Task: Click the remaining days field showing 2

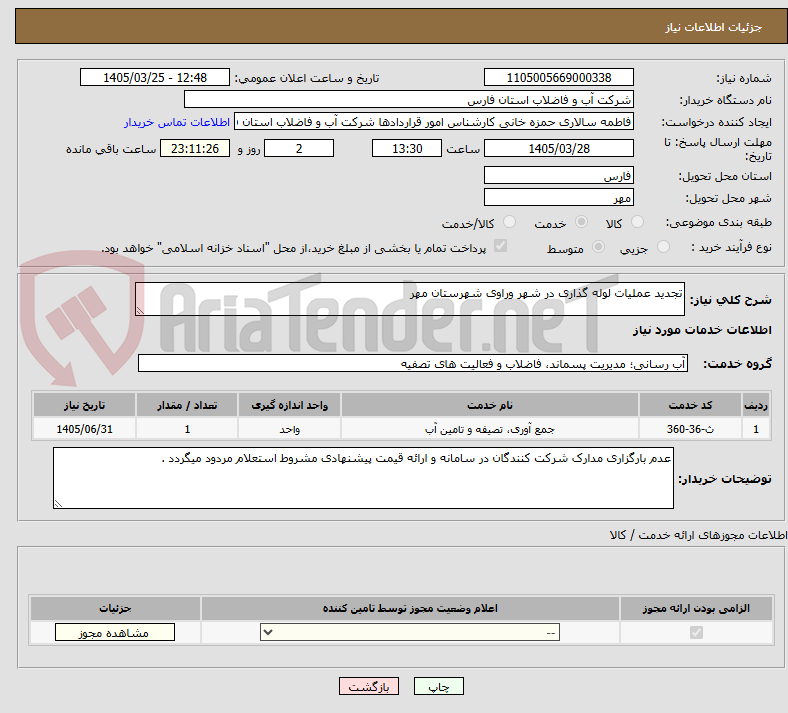Action: [299, 149]
